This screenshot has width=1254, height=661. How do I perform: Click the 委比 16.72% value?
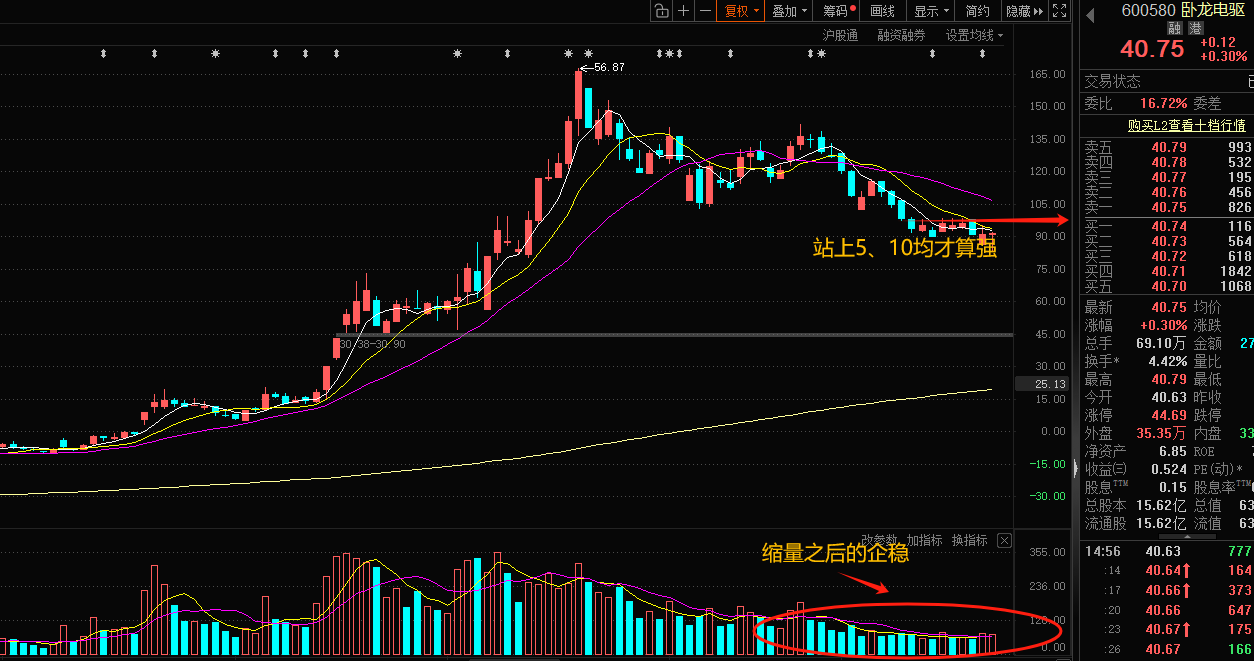point(1164,103)
